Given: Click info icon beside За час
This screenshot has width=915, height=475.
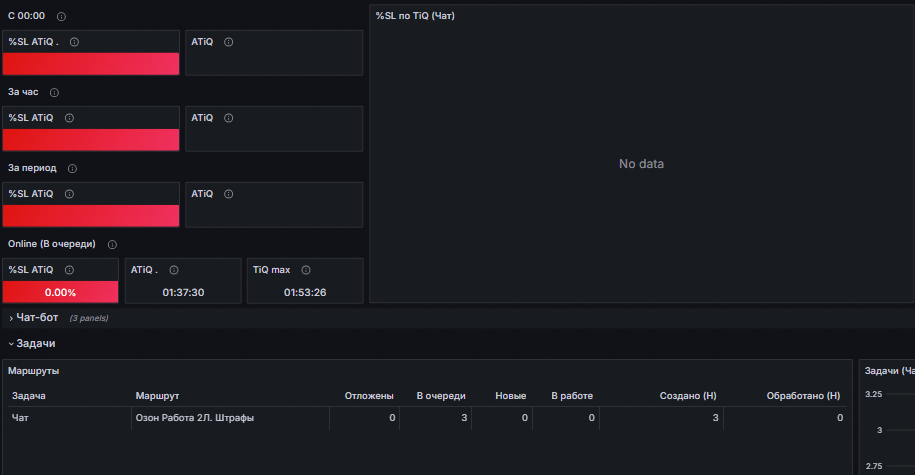Looking at the screenshot, I should pos(54,92).
